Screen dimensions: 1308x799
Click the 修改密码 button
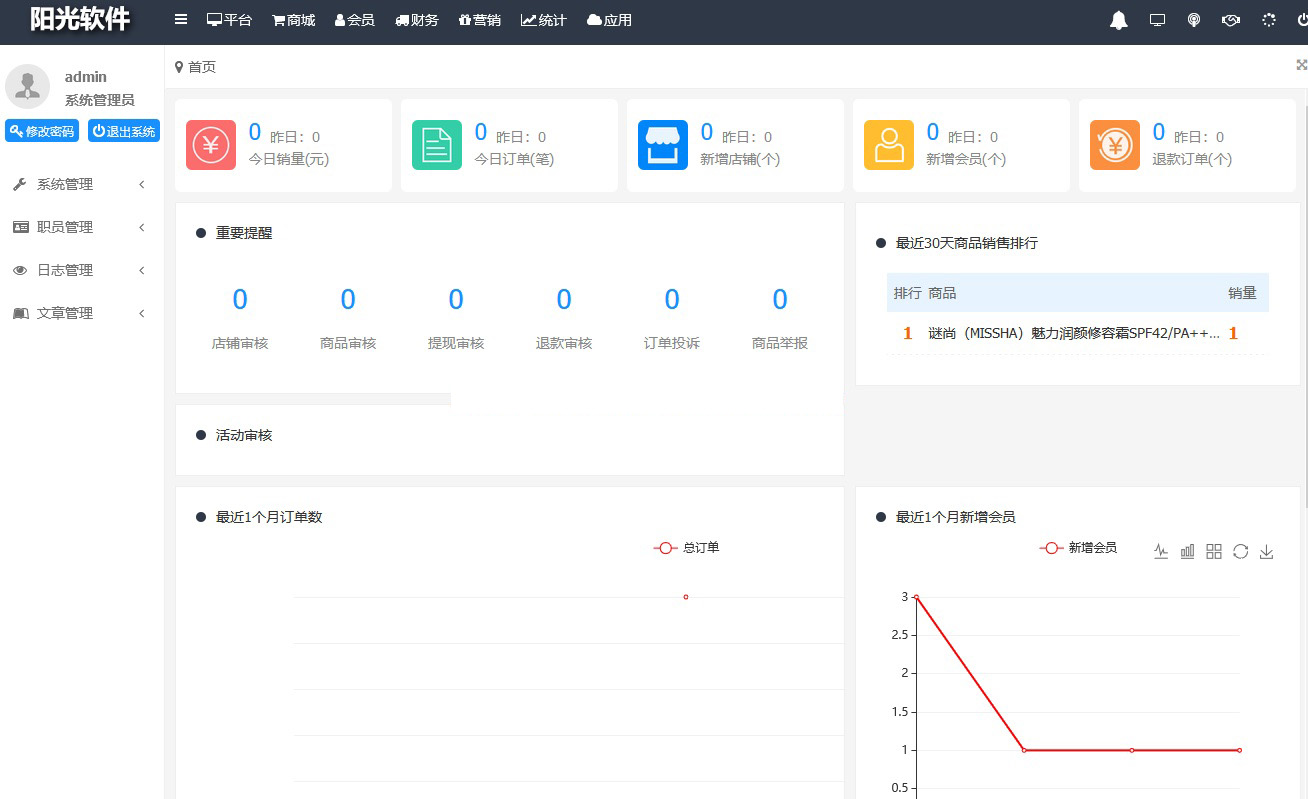(42, 131)
